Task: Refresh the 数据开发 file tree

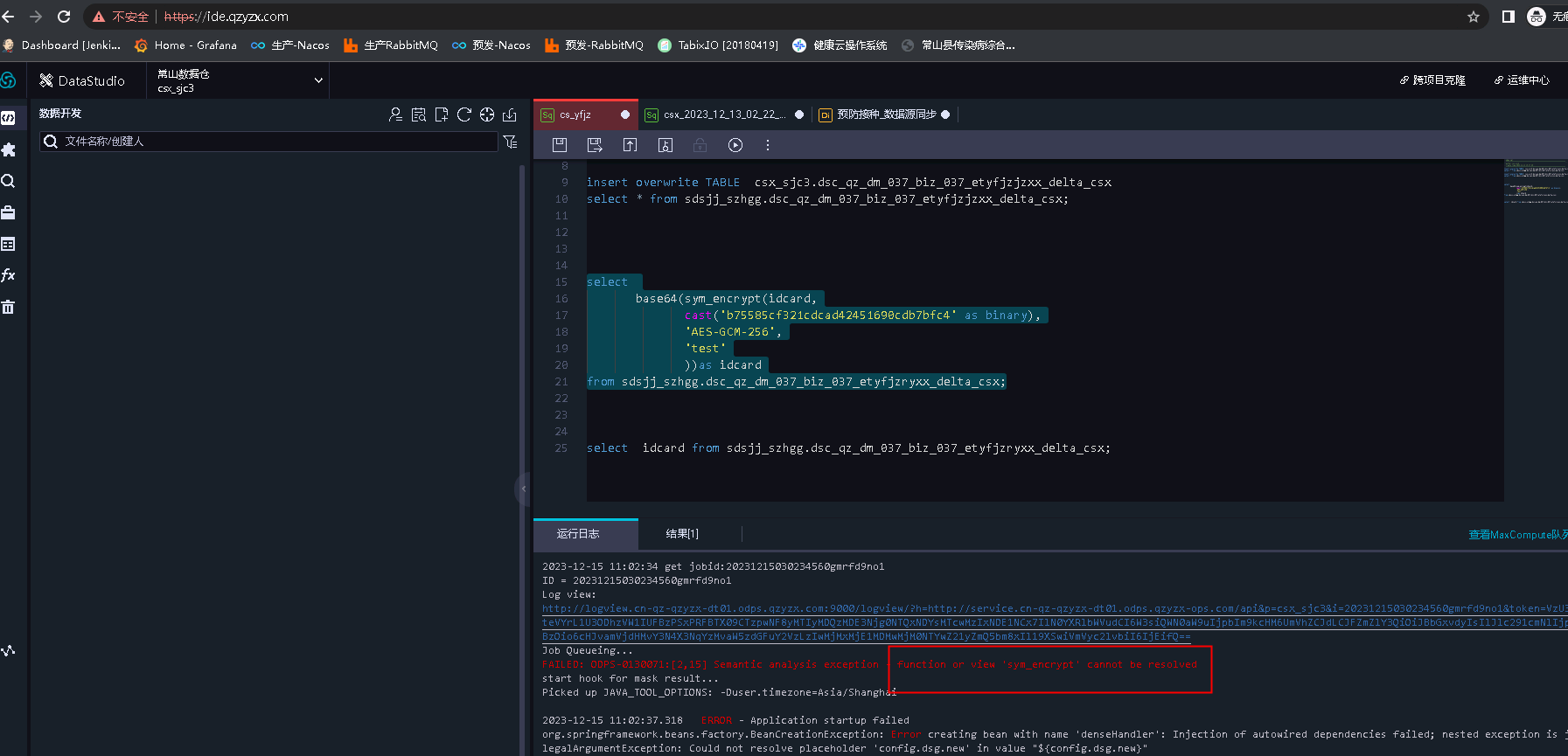Action: point(464,114)
